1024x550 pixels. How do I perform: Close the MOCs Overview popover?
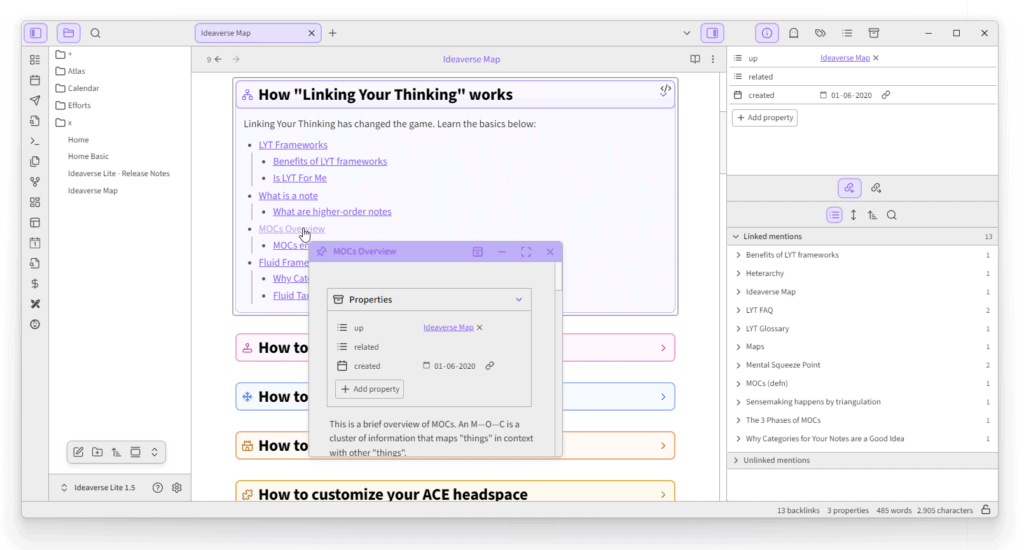point(550,251)
